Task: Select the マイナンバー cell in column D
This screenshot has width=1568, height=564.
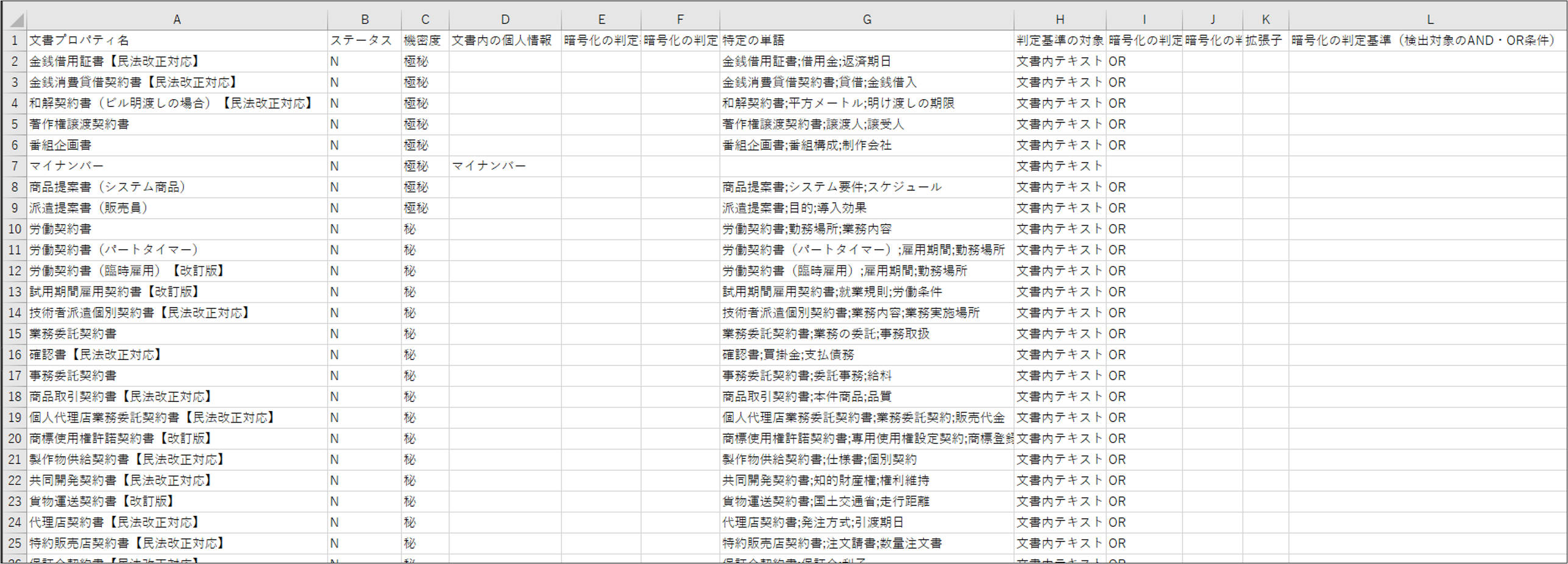Action: tap(505, 166)
